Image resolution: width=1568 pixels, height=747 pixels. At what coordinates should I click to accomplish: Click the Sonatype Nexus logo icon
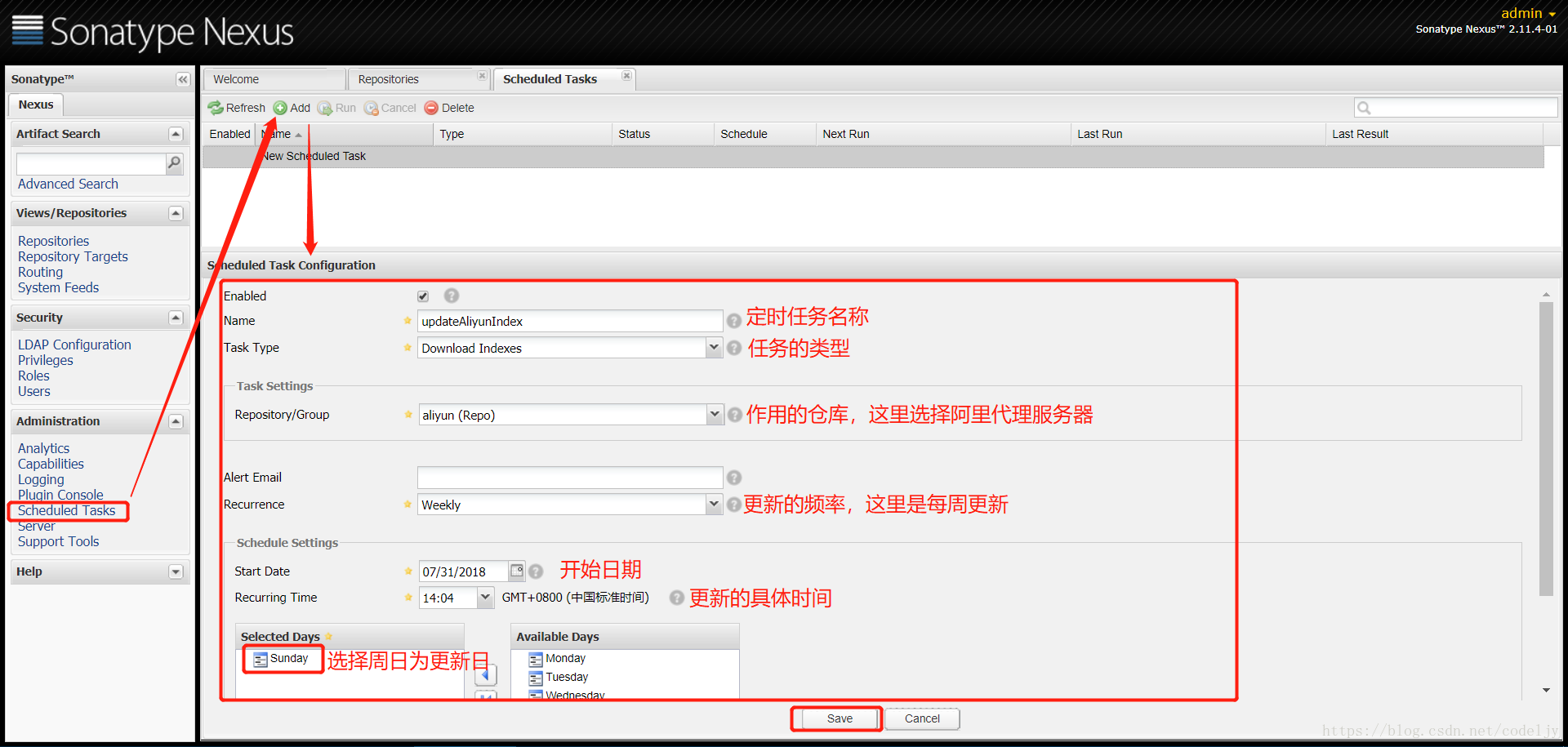click(x=27, y=30)
